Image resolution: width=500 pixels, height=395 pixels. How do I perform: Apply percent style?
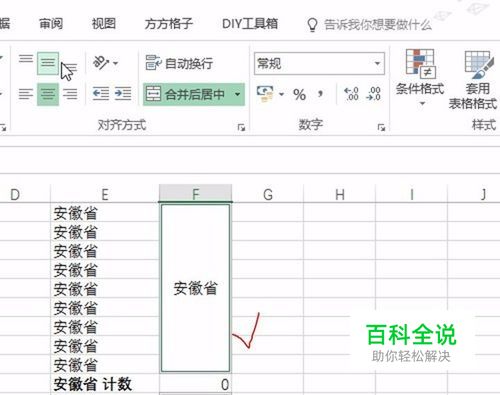pos(299,95)
